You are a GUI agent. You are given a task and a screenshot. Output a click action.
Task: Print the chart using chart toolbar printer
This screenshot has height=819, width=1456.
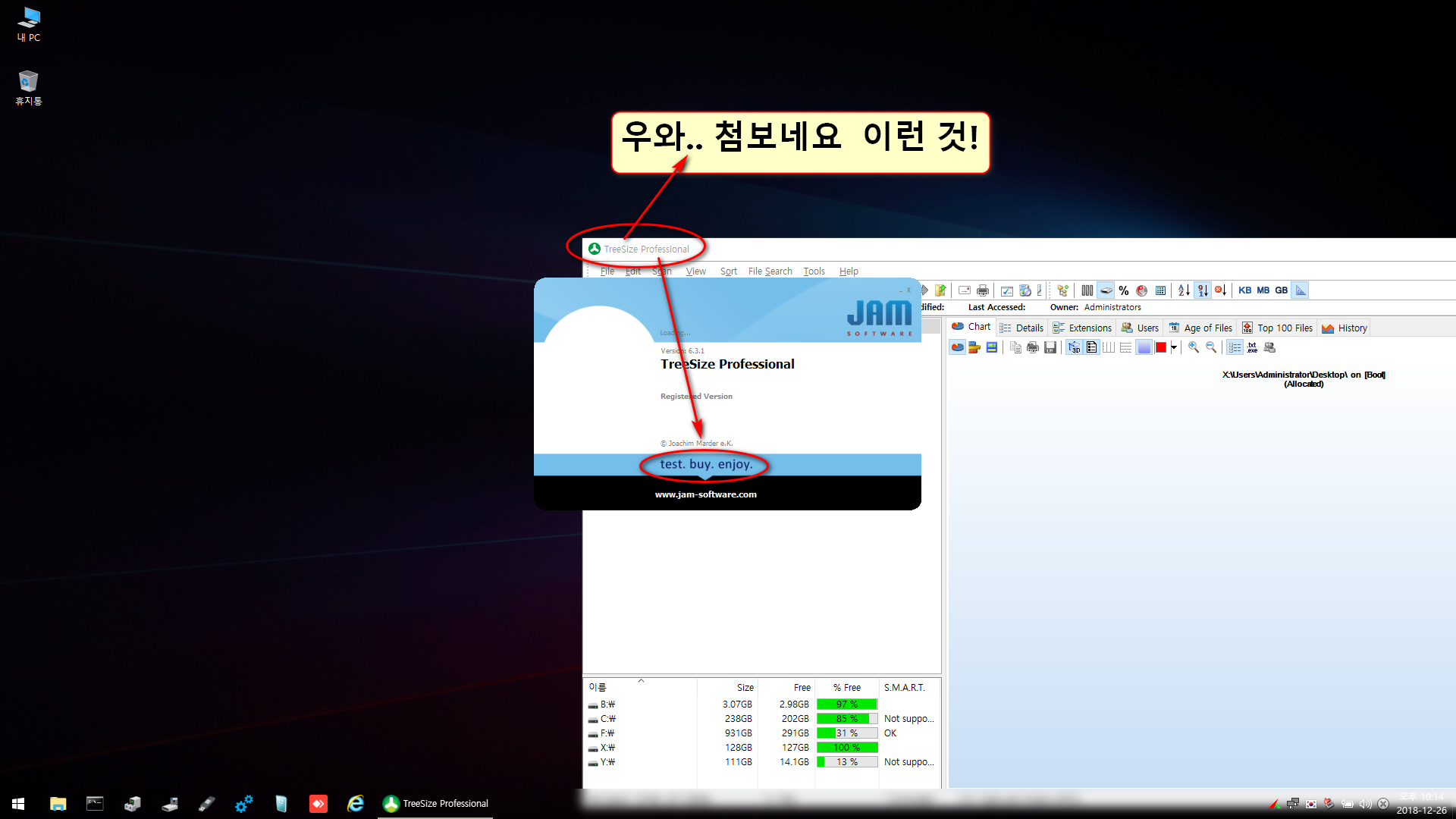(1033, 347)
